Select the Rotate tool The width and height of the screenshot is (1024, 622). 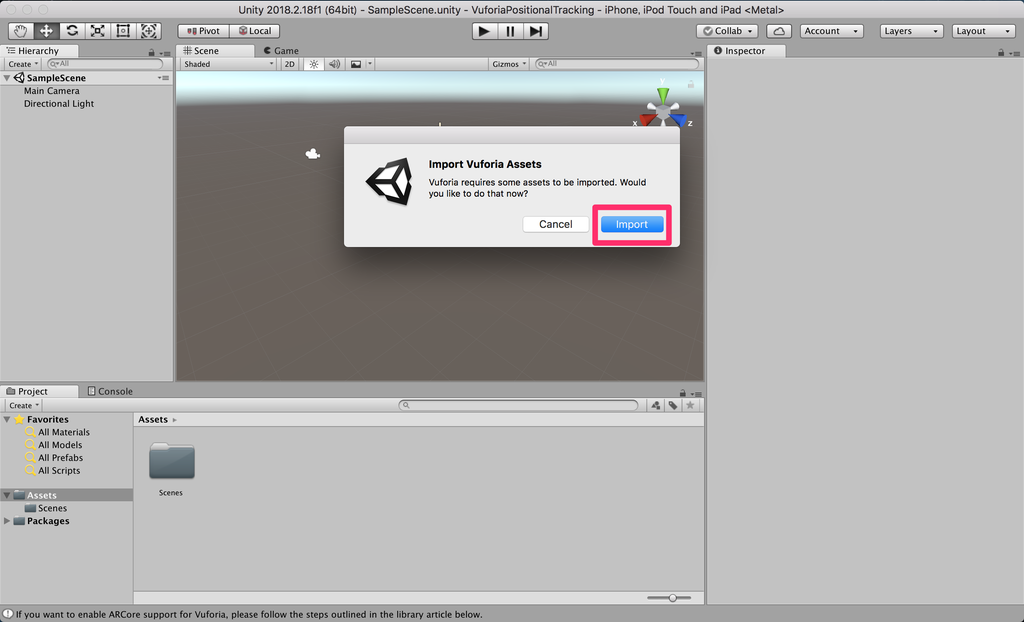(72, 31)
